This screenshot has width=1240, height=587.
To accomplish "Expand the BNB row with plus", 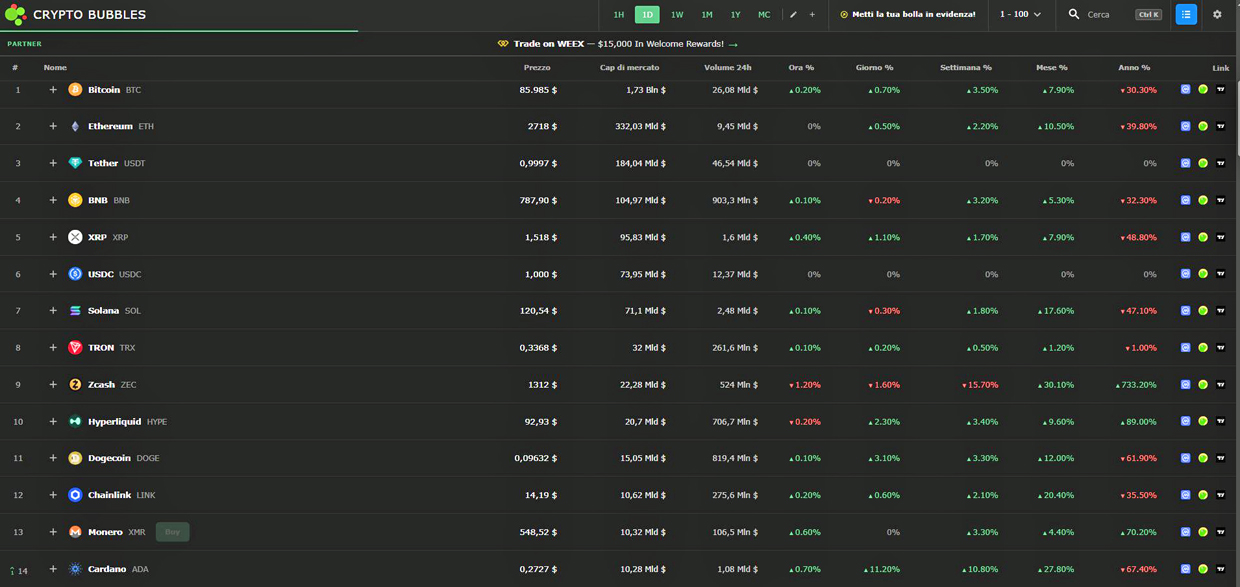I will pos(53,200).
